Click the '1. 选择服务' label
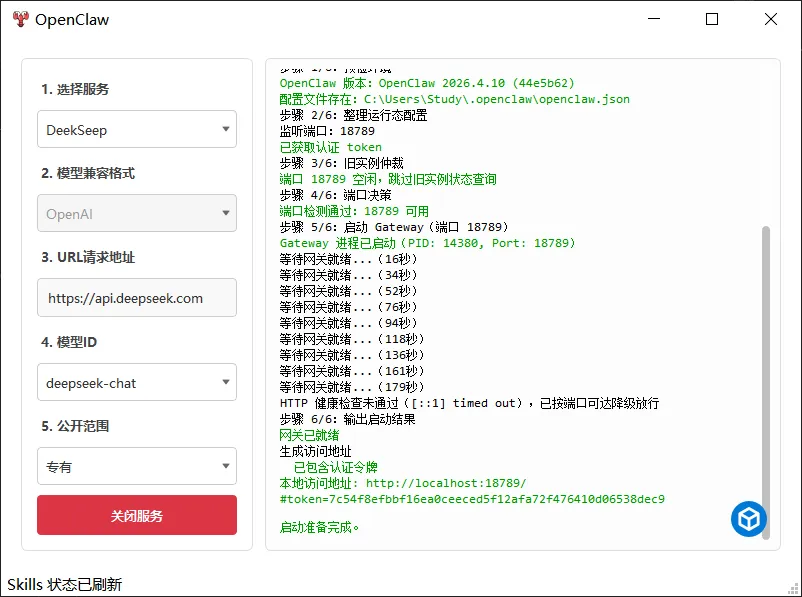 (x=75, y=89)
